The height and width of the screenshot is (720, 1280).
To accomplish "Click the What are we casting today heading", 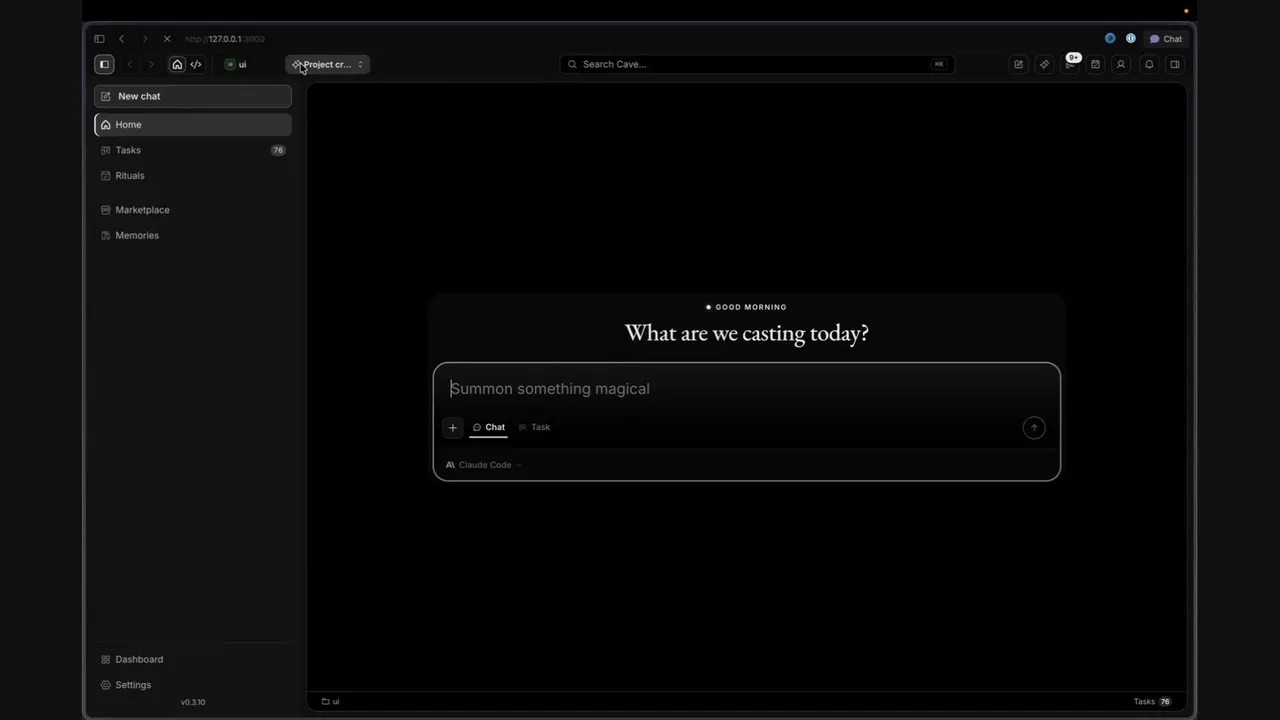I will (746, 333).
